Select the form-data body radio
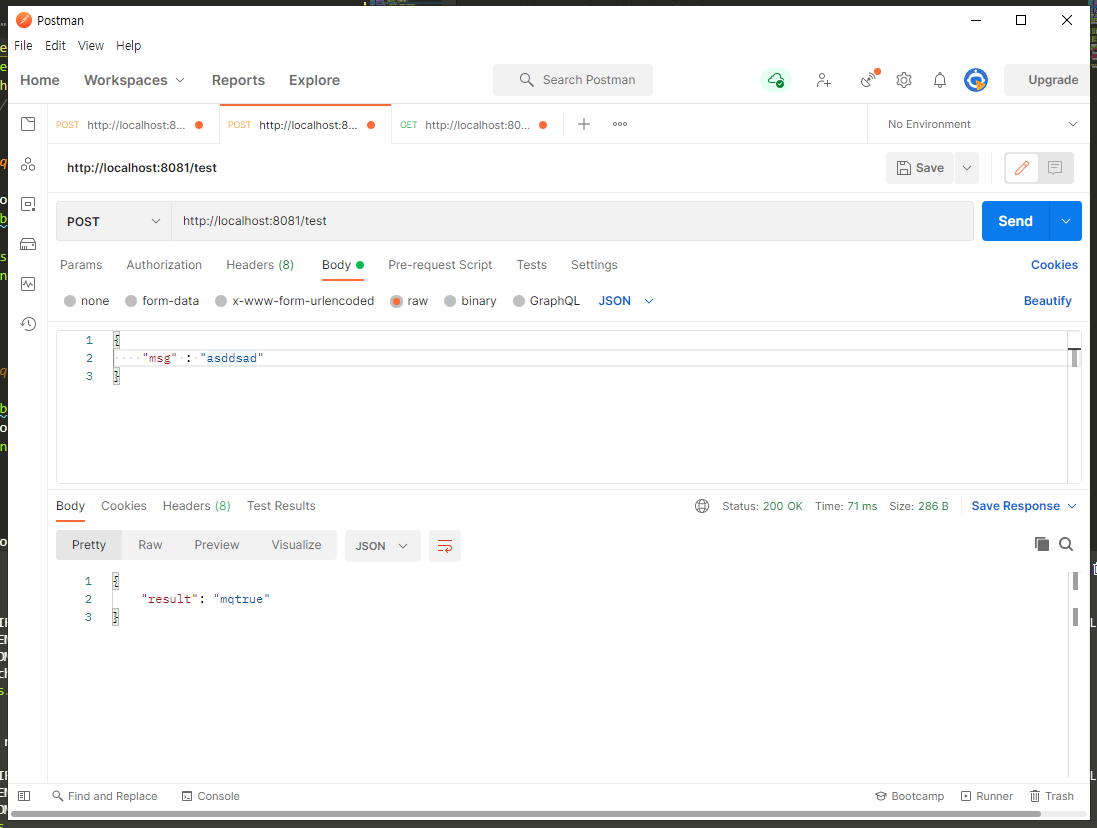Image resolution: width=1097 pixels, height=828 pixels. [131, 301]
